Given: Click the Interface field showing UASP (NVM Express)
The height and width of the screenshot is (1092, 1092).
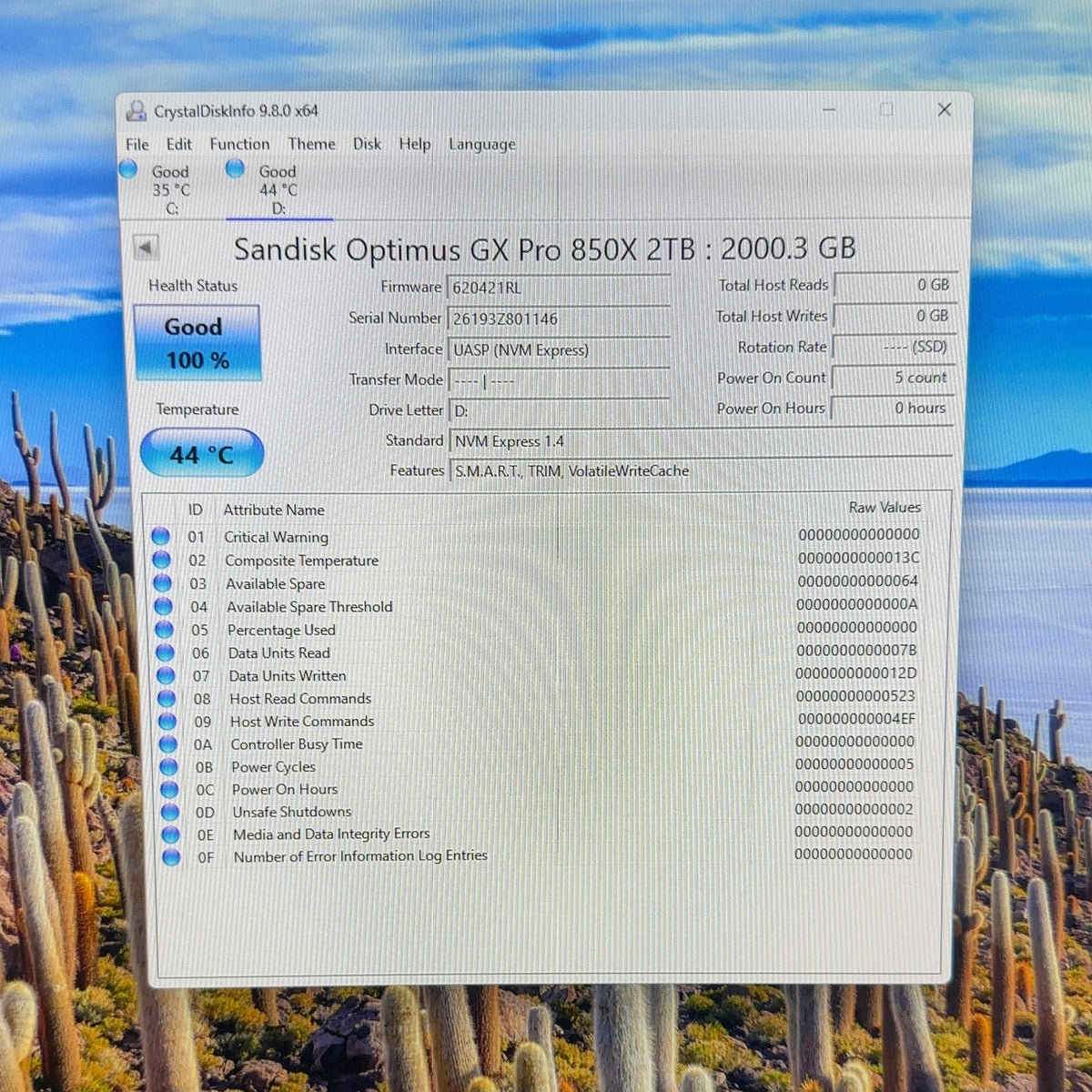Looking at the screenshot, I should click(x=559, y=349).
